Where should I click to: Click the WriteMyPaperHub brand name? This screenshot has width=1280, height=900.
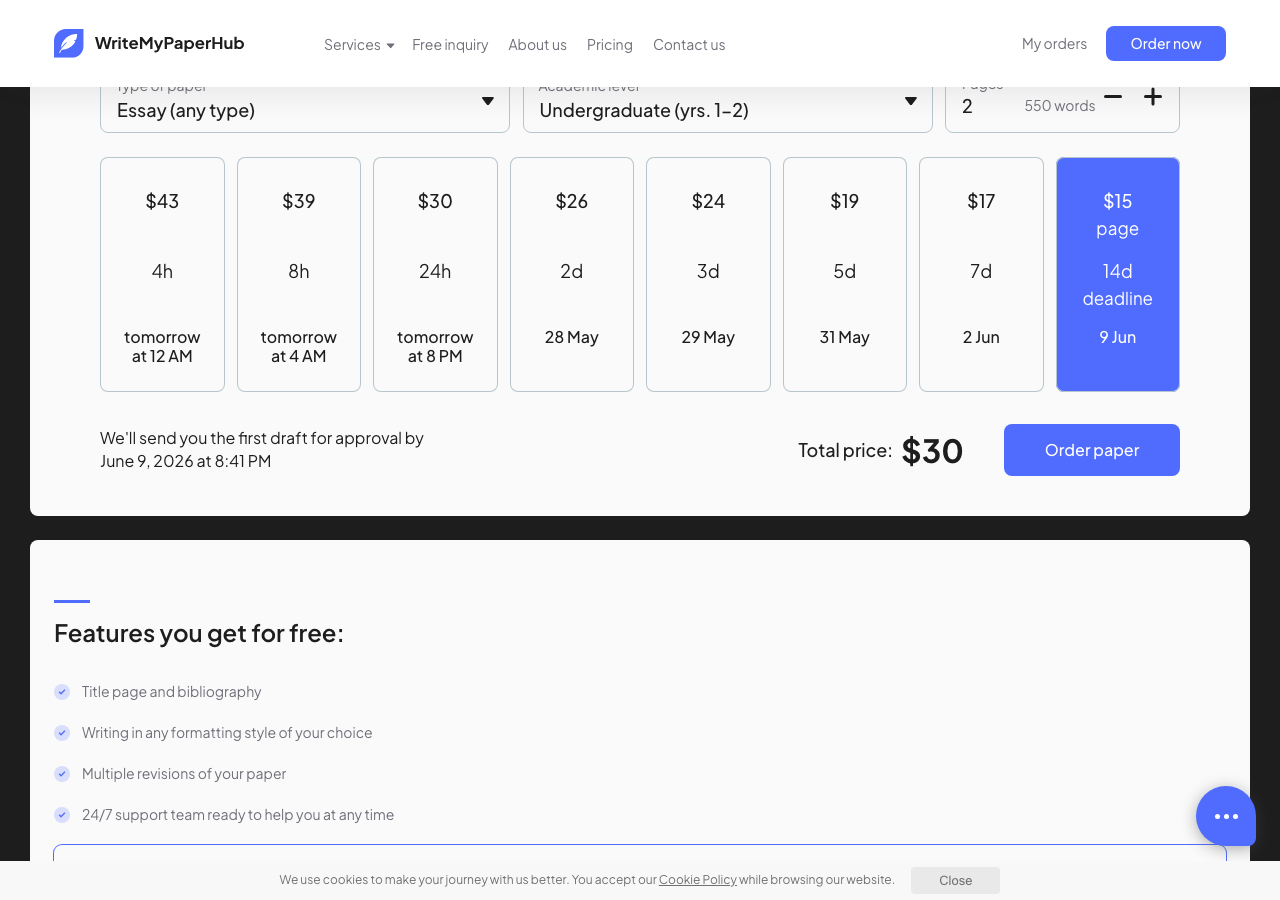pyautogui.click(x=169, y=43)
